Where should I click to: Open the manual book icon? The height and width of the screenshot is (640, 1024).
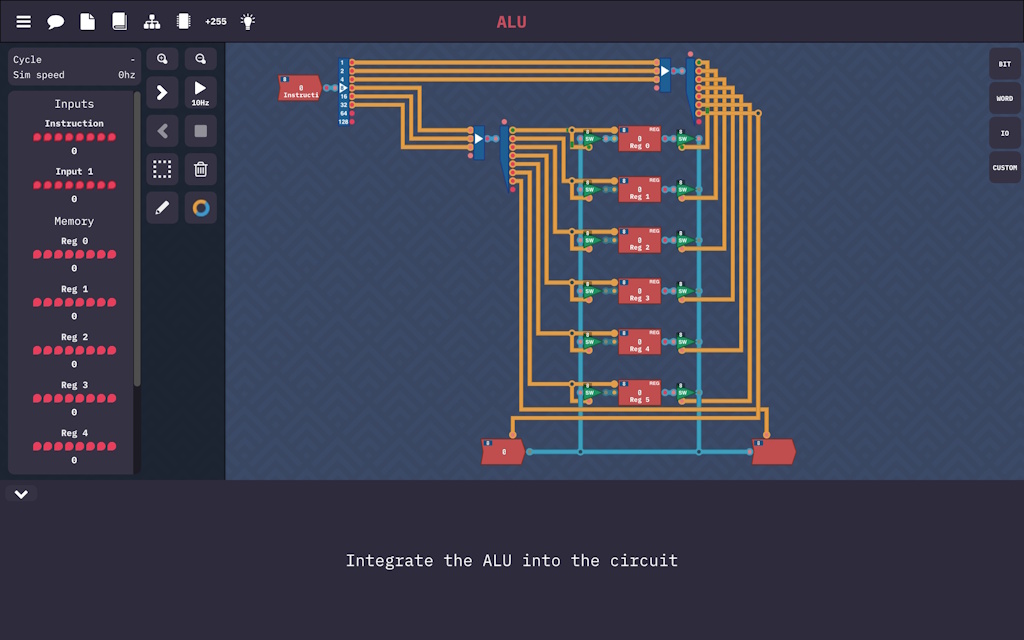pyautogui.click(x=120, y=22)
